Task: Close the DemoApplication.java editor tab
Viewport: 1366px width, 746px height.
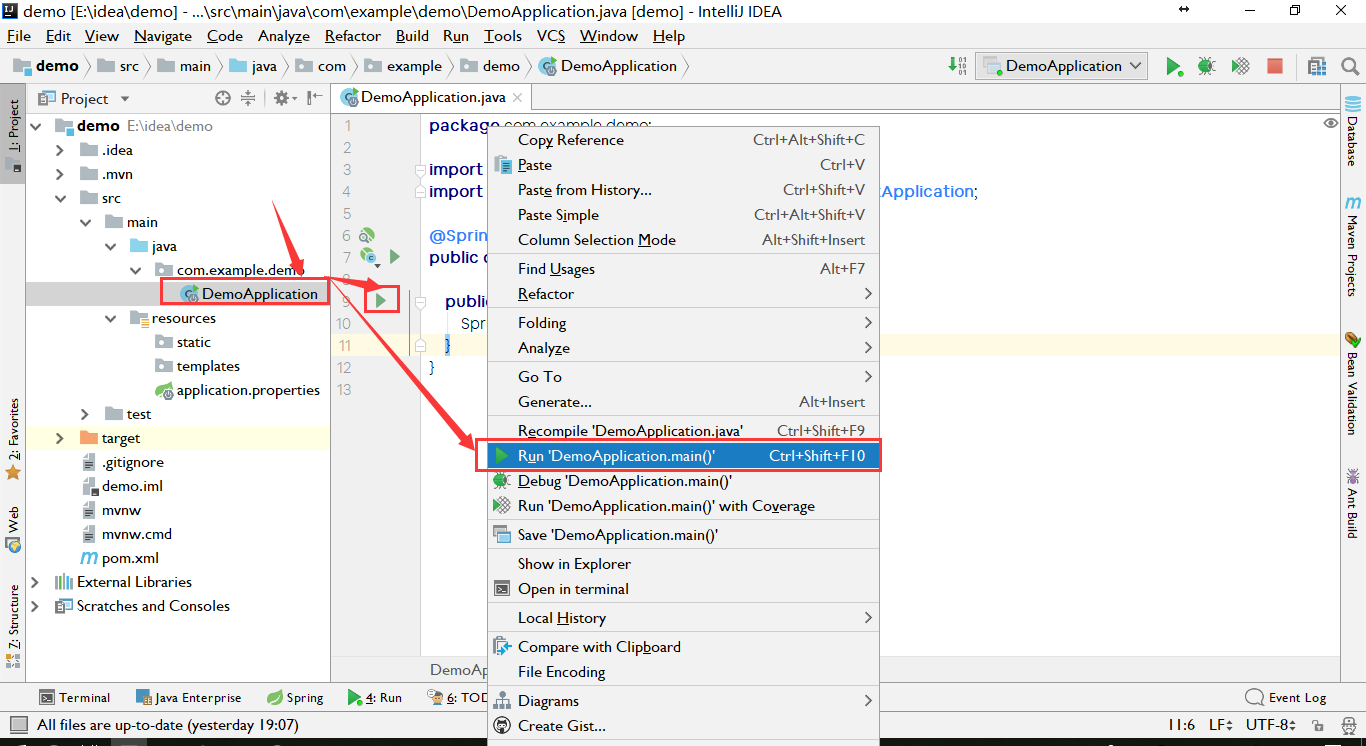Action: pos(517,98)
